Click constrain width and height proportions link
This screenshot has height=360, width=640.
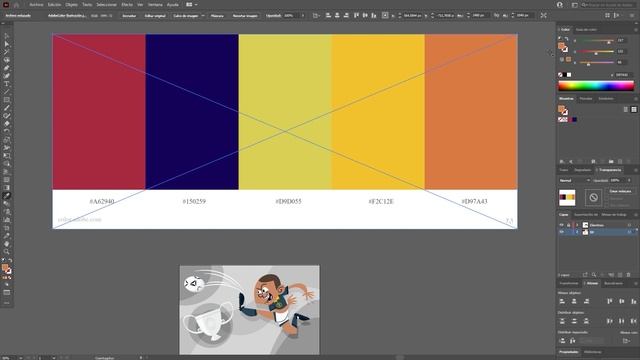click(x=496, y=16)
